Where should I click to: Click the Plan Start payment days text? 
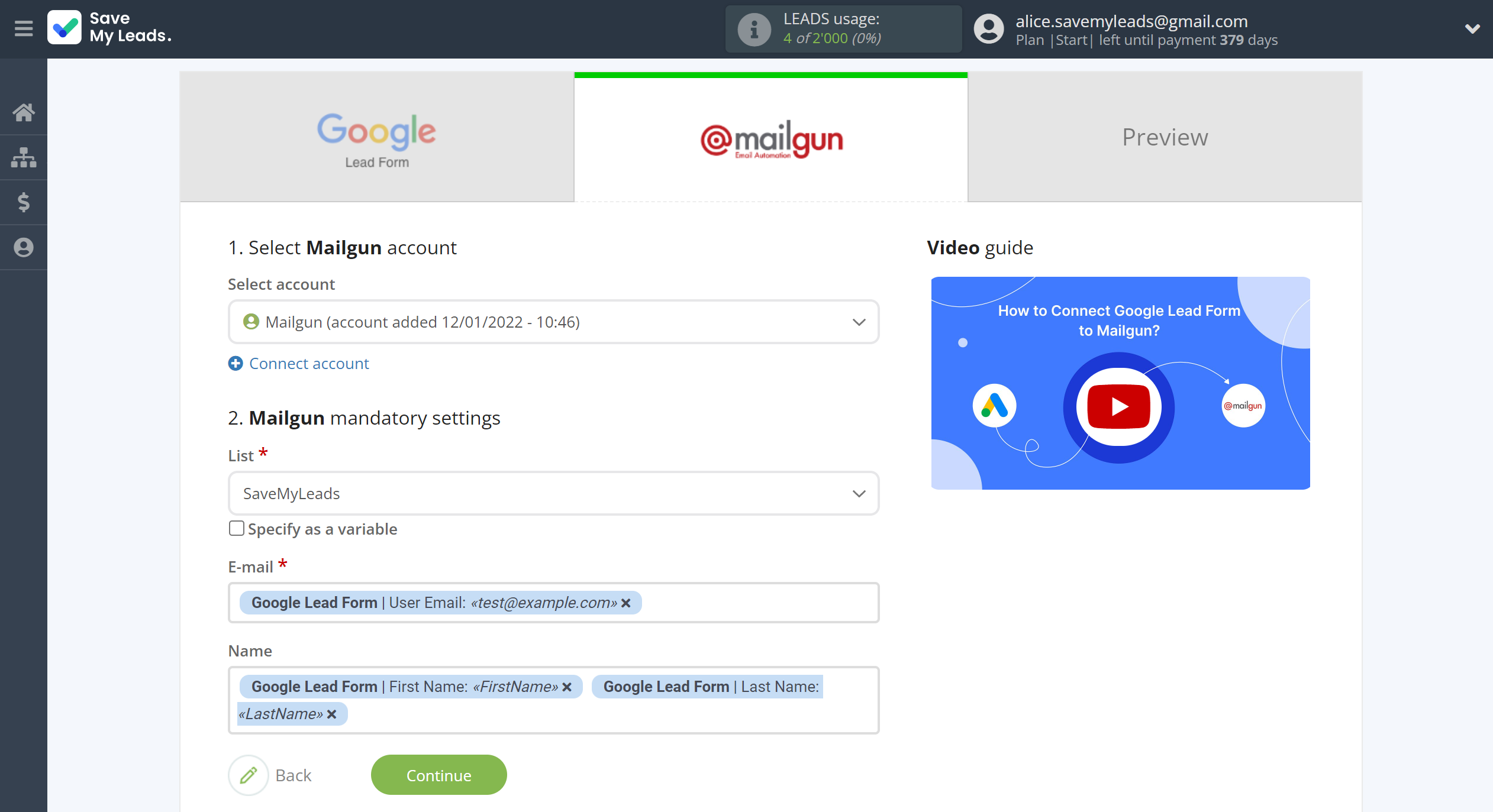[x=1146, y=40]
